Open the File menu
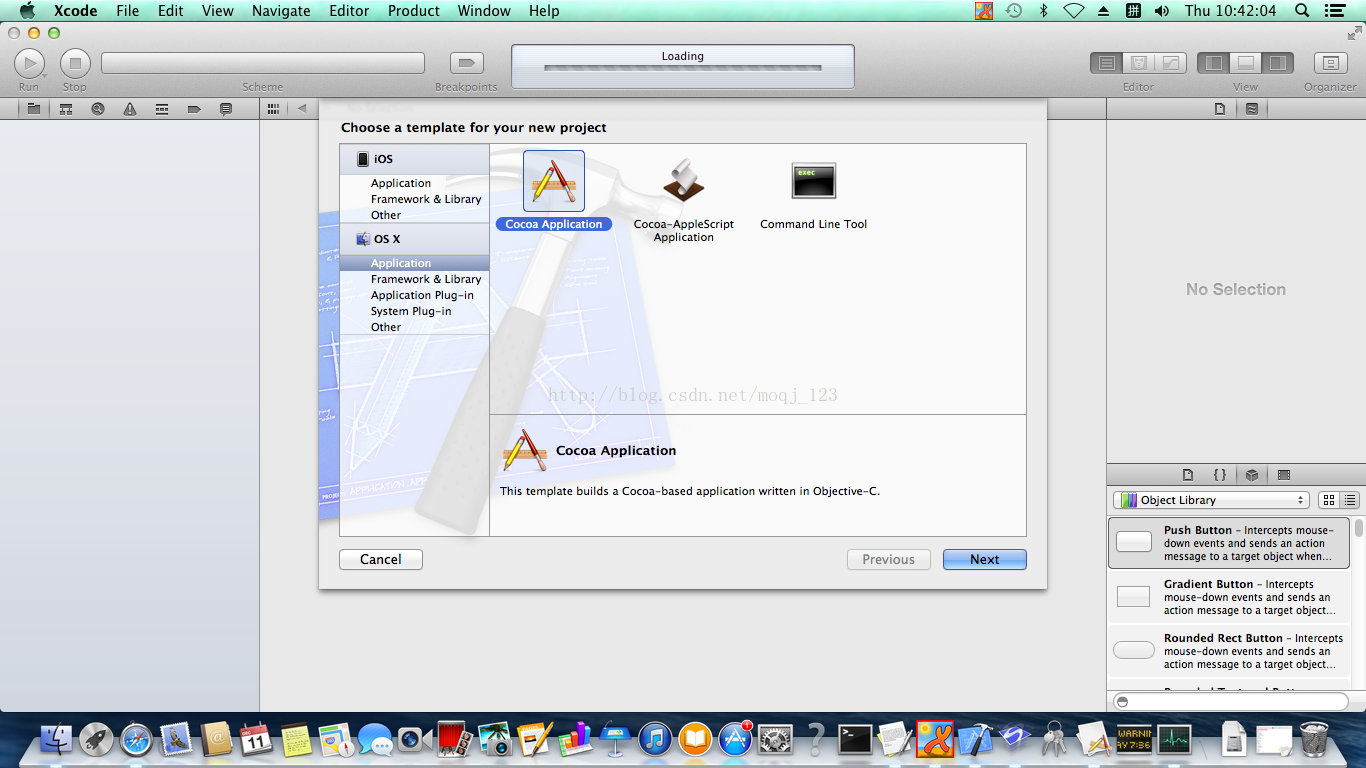 (x=128, y=10)
